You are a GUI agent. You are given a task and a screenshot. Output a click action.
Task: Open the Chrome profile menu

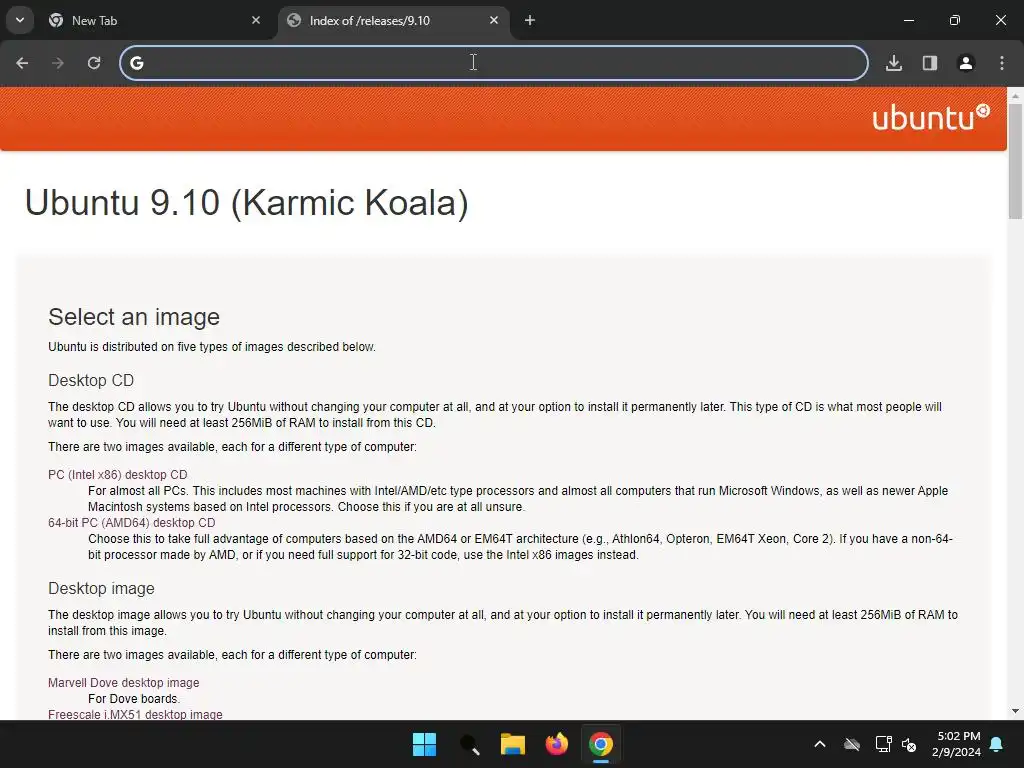coord(966,63)
